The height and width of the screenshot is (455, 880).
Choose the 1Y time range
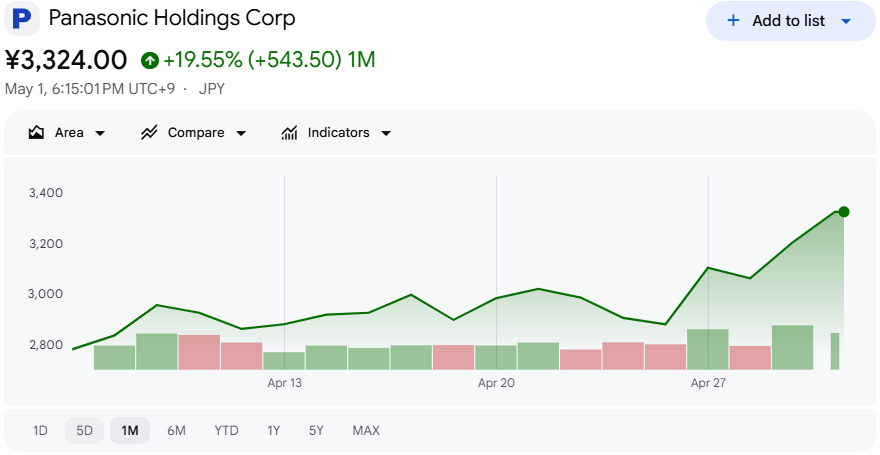[x=273, y=431]
